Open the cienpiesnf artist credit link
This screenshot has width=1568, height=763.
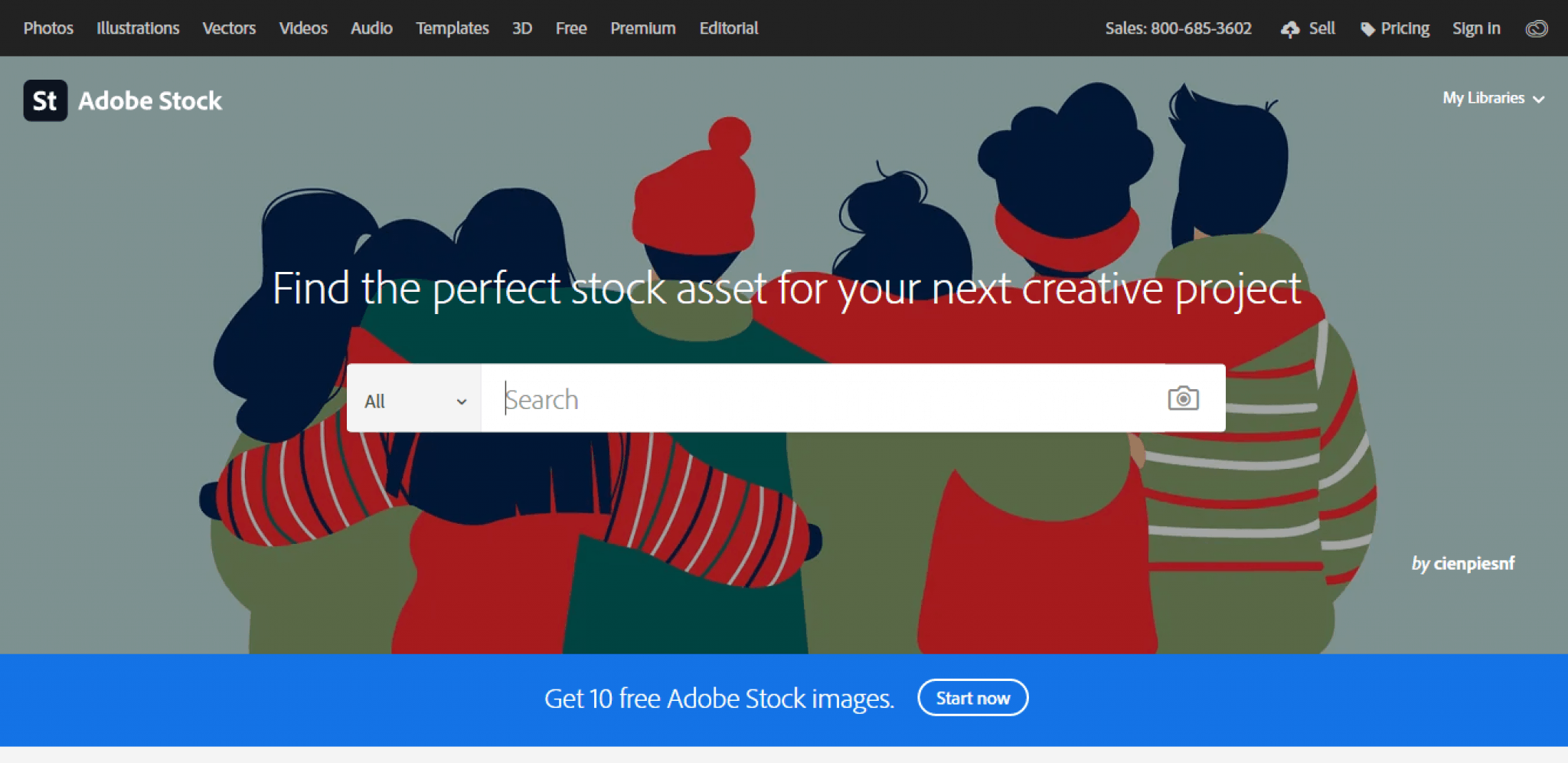click(x=1474, y=563)
